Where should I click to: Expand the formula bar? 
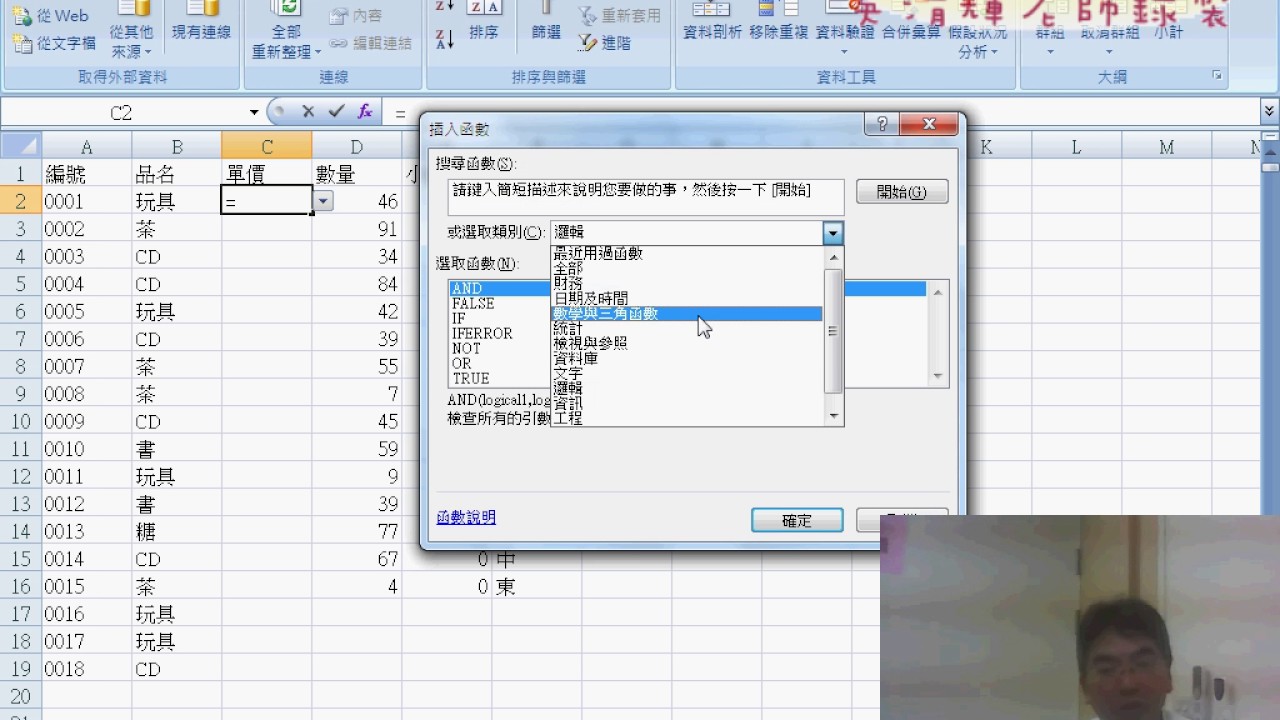click(1269, 112)
